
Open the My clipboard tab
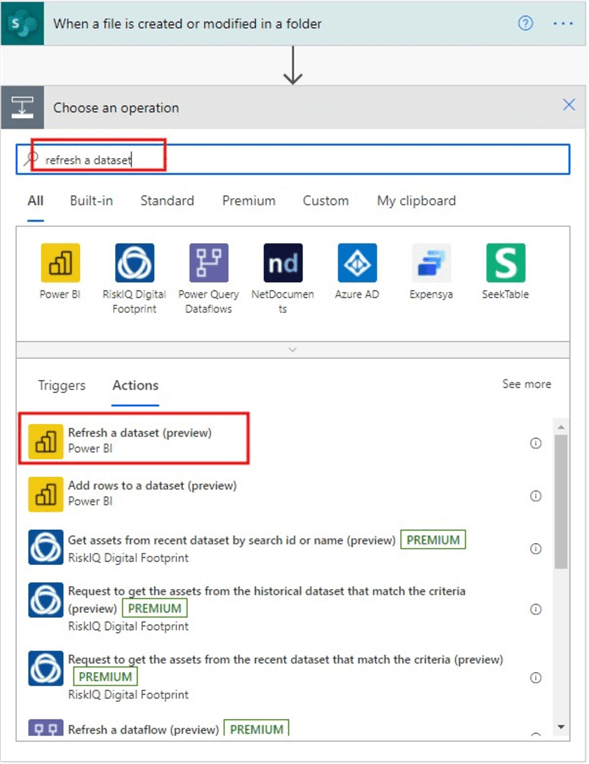[416, 201]
